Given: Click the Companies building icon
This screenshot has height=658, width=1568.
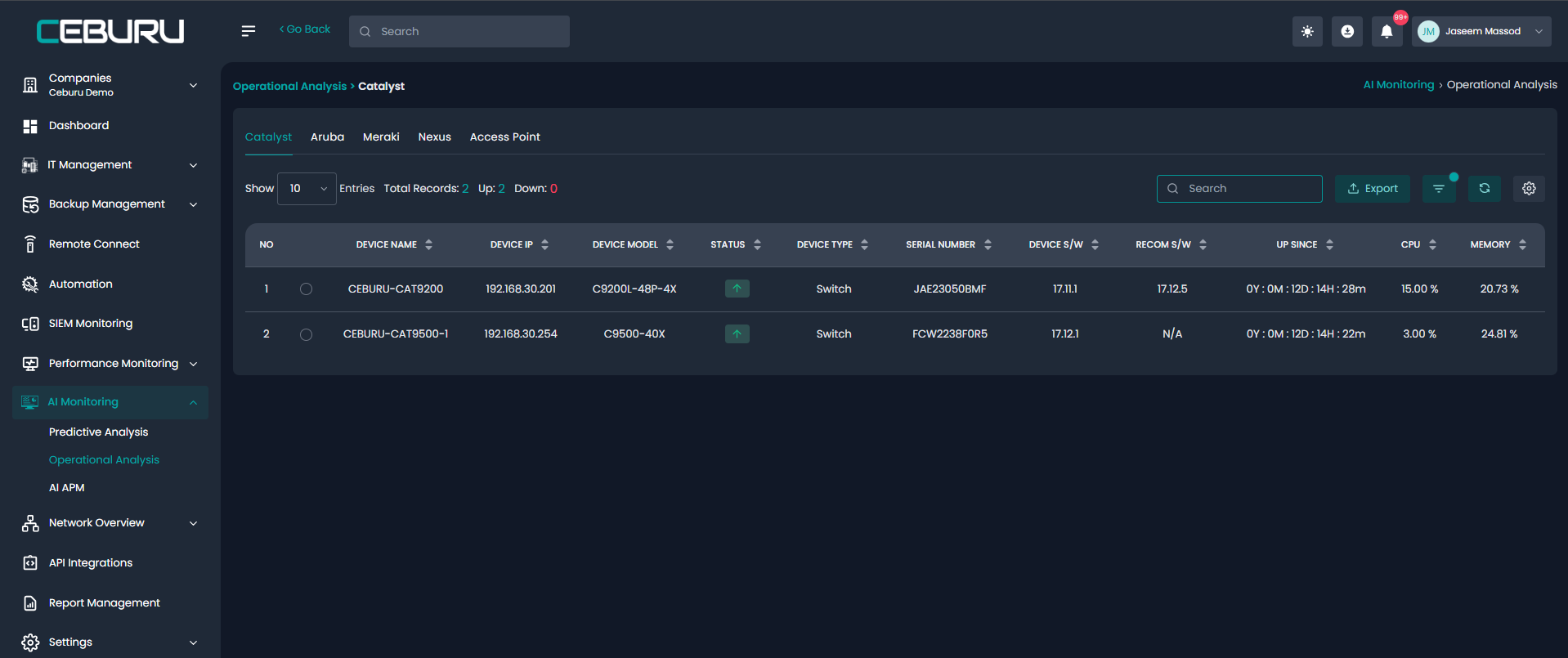Looking at the screenshot, I should point(30,85).
